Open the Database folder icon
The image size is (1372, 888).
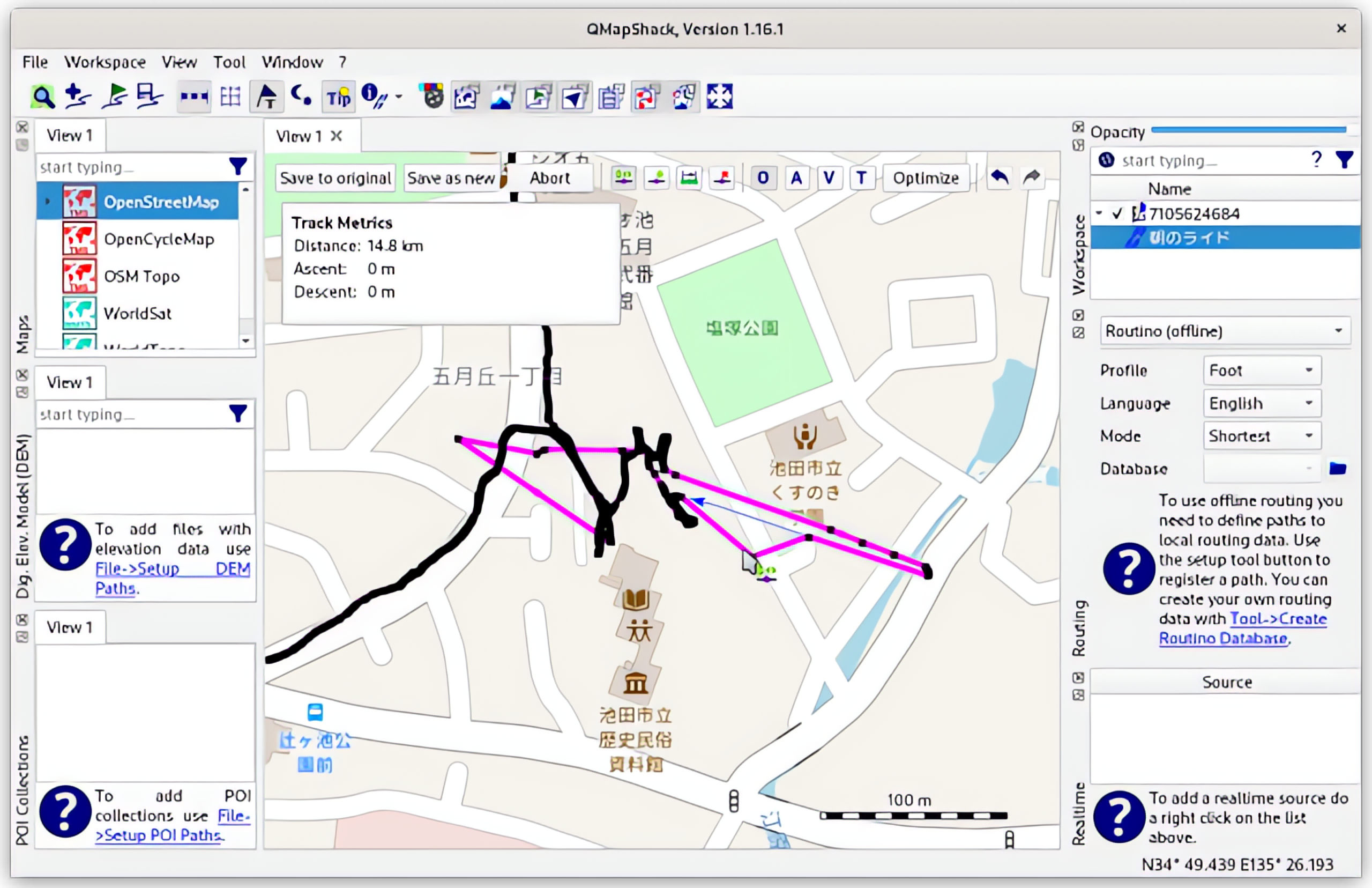point(1338,468)
